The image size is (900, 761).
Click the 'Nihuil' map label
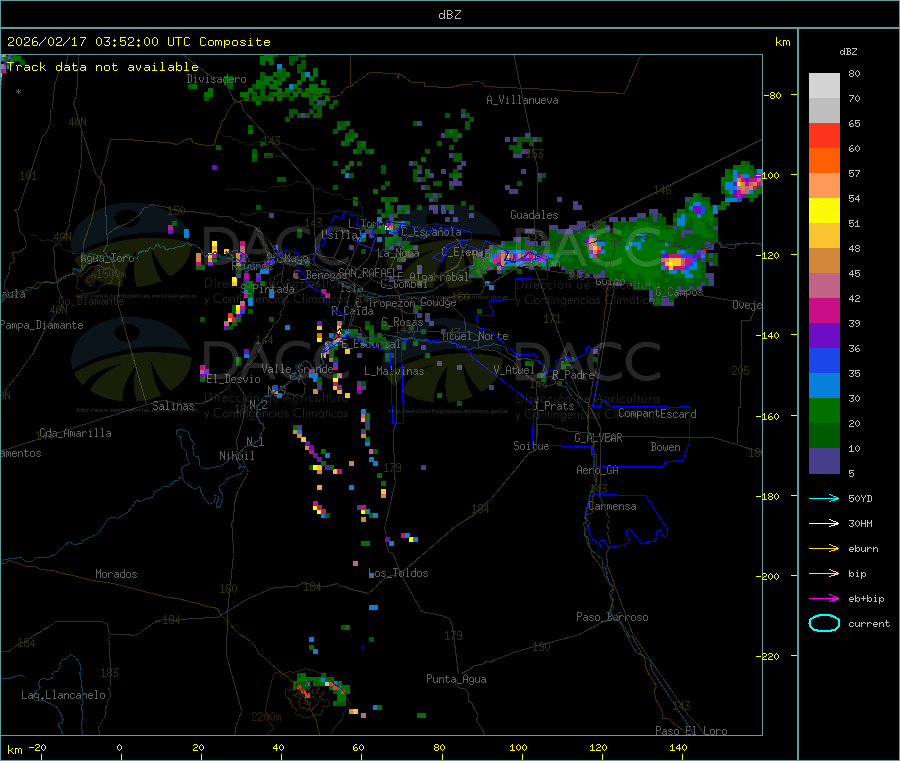pyautogui.click(x=236, y=456)
